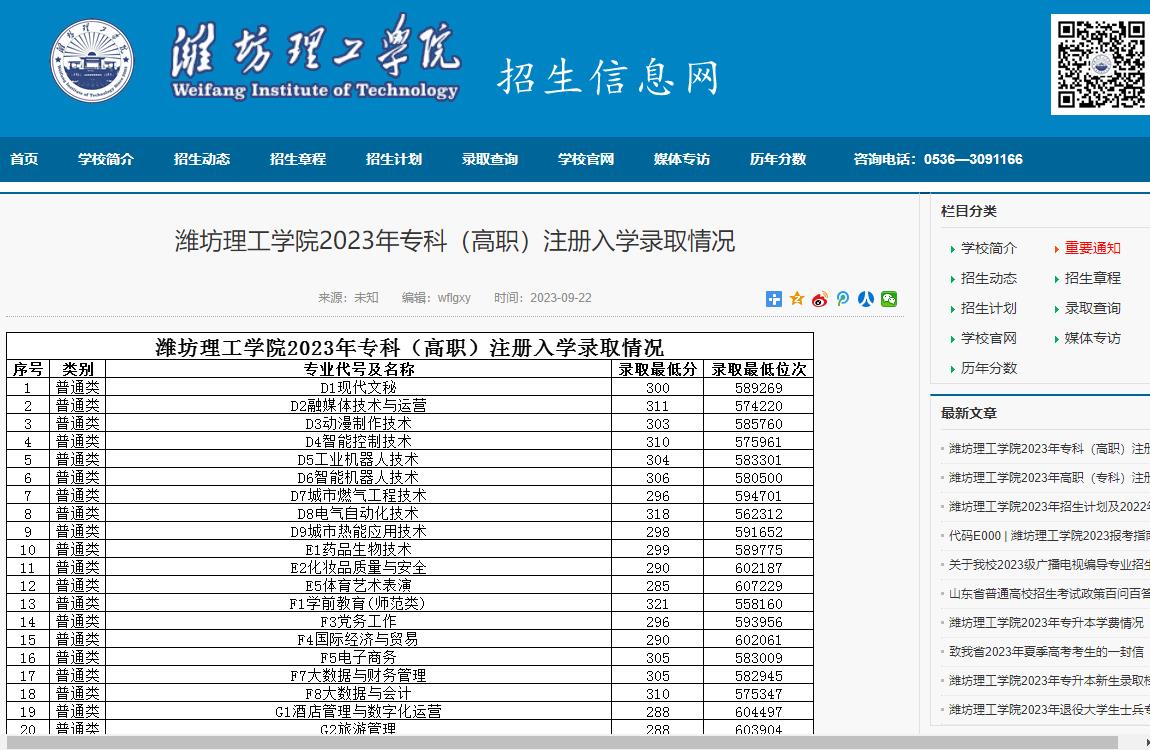Select the cell D1现代文秘
The height and width of the screenshot is (750, 1150).
tap(359, 387)
